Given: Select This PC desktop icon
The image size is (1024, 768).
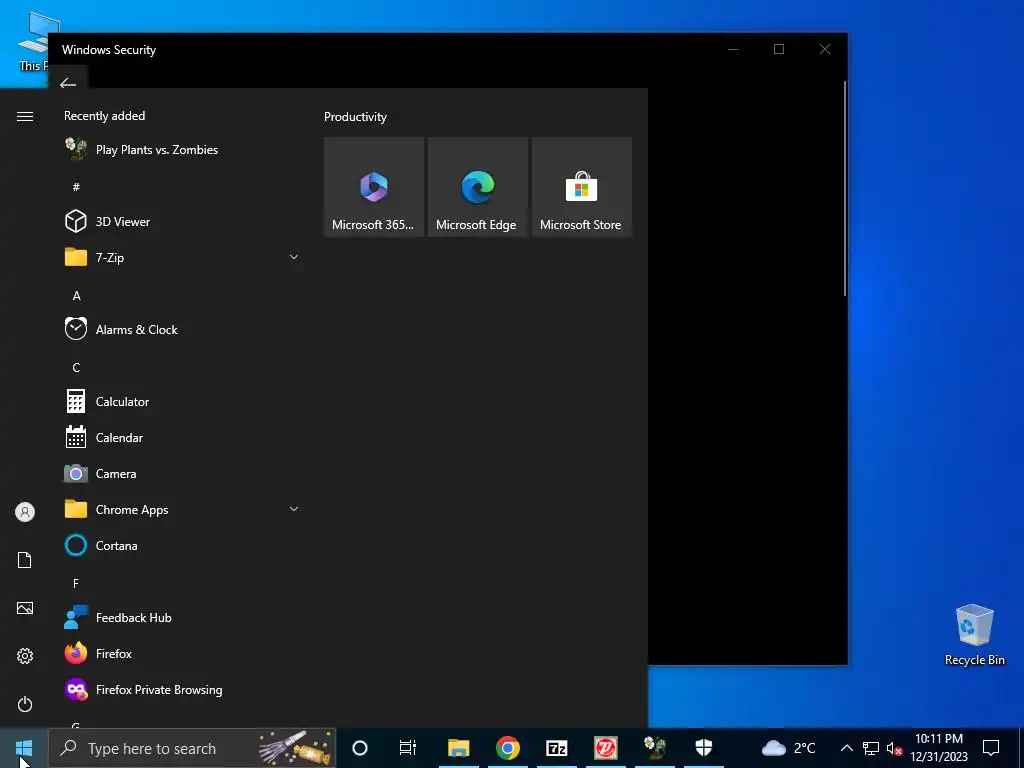Looking at the screenshot, I should (33, 40).
